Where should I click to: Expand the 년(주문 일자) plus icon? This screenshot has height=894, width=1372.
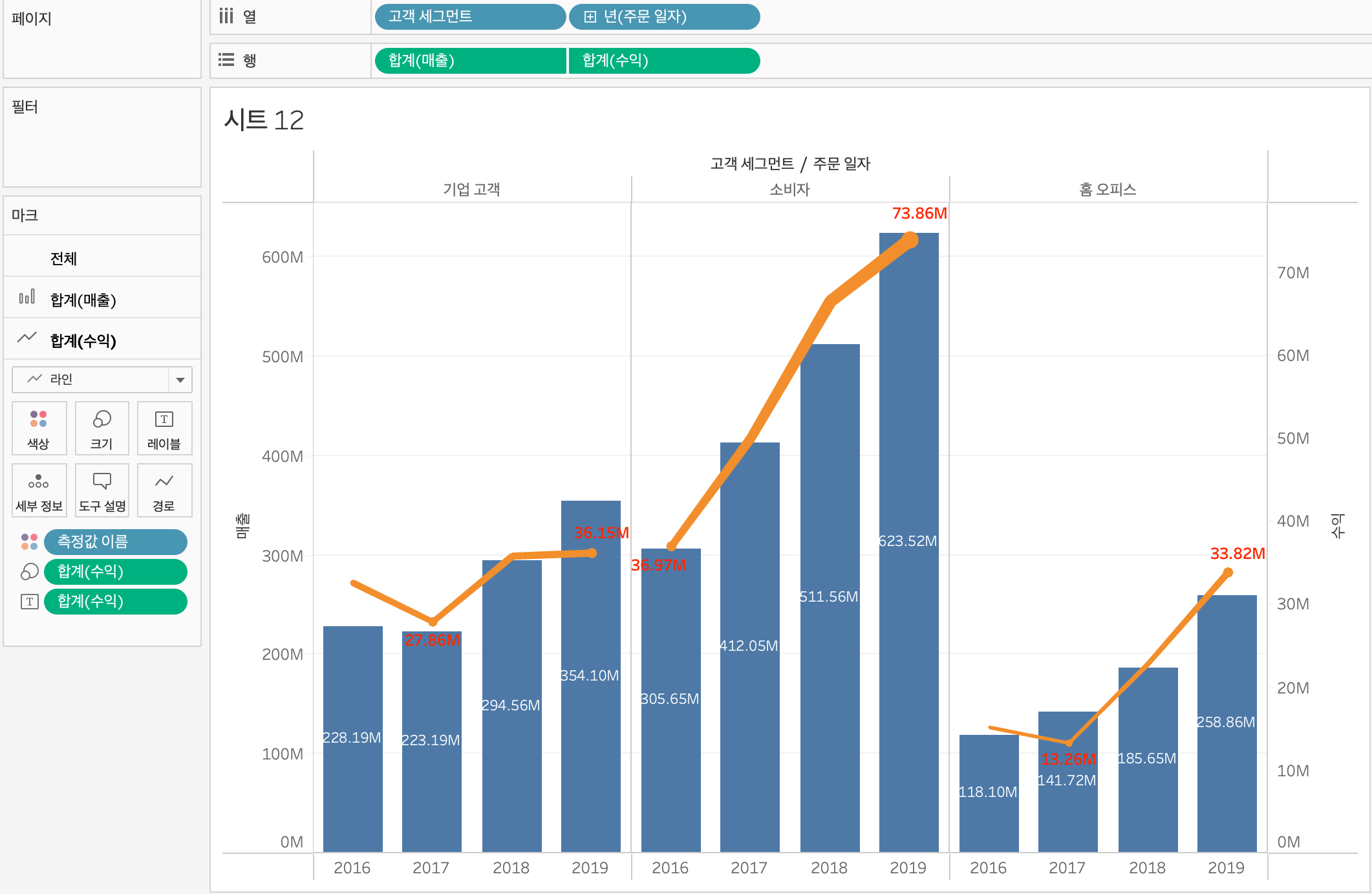point(590,17)
